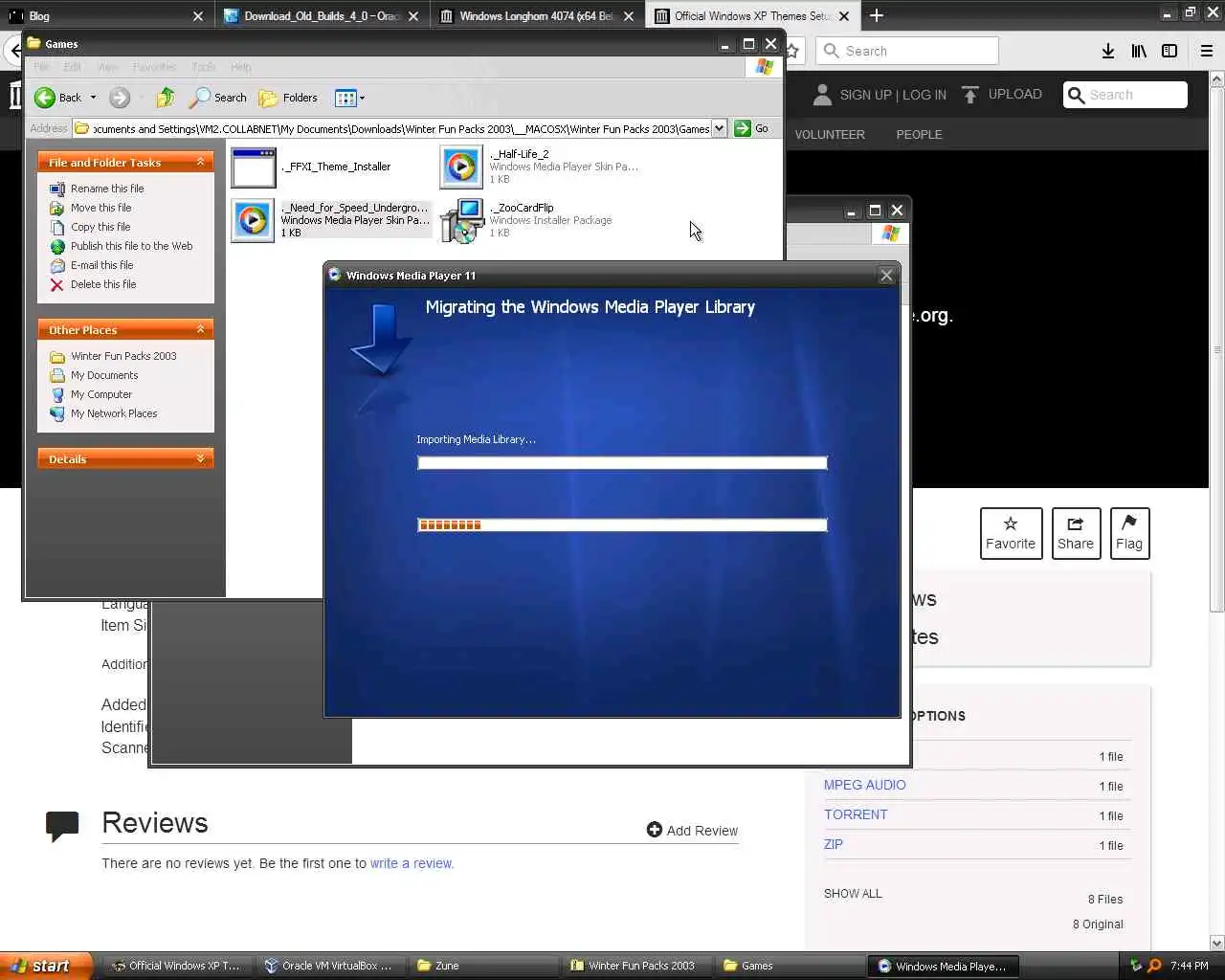Viewport: 1225px width, 980px height.
Task: Click E-mail this file task
Action: coord(101,265)
